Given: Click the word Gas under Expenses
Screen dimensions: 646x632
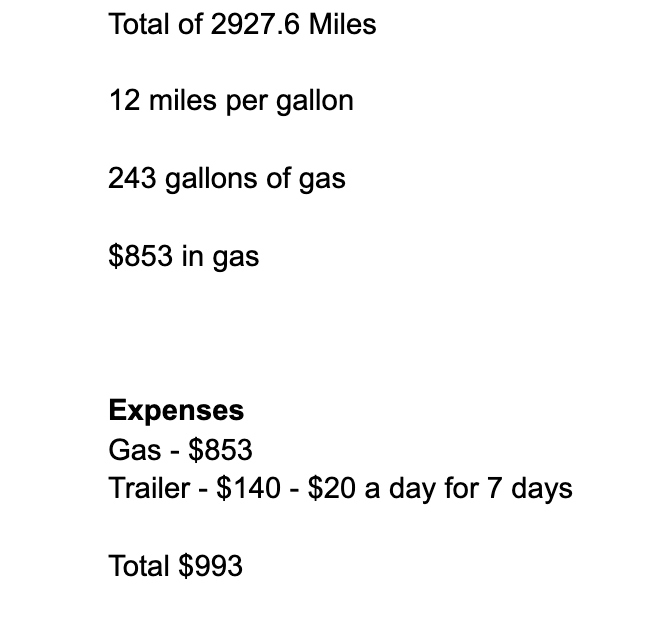Looking at the screenshot, I should click(135, 450).
